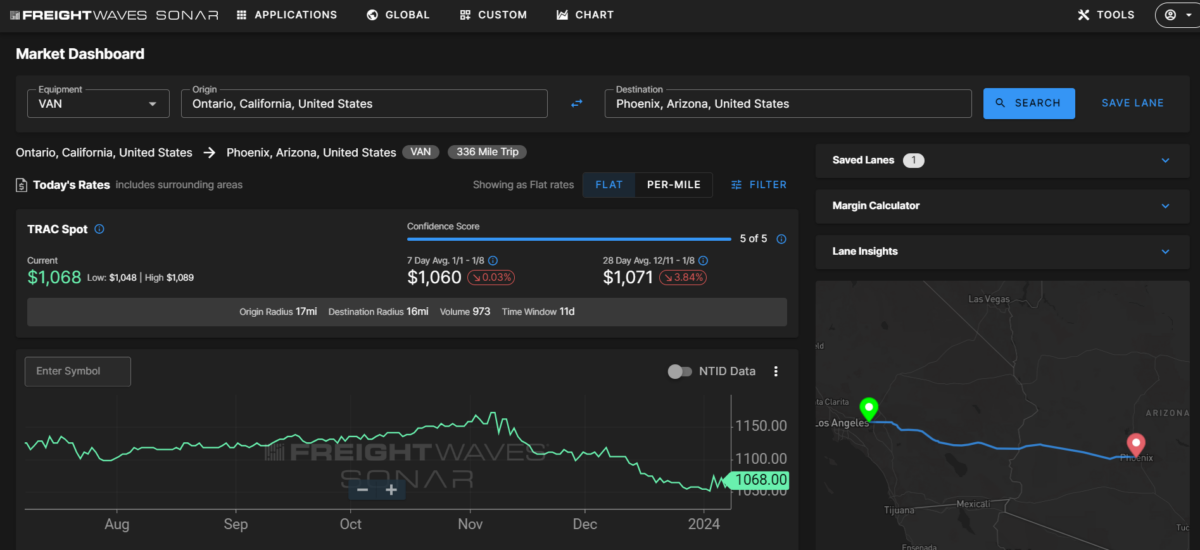
Task: Toggle NTID Data switch
Action: coord(680,371)
